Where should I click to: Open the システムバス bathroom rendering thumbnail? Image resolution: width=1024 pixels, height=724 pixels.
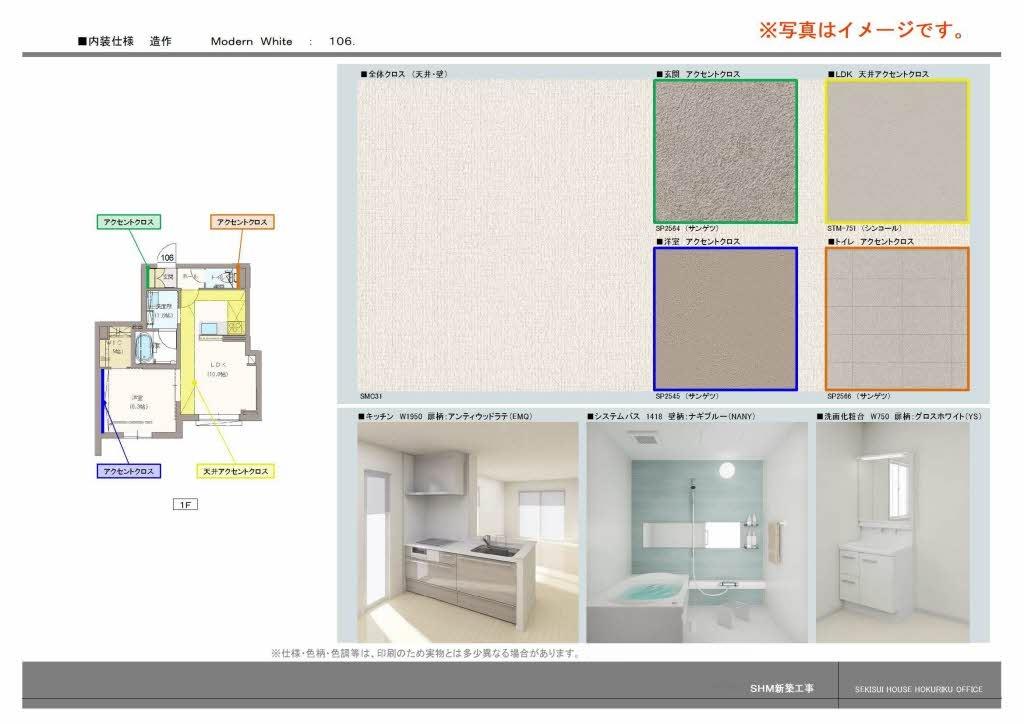[697, 532]
